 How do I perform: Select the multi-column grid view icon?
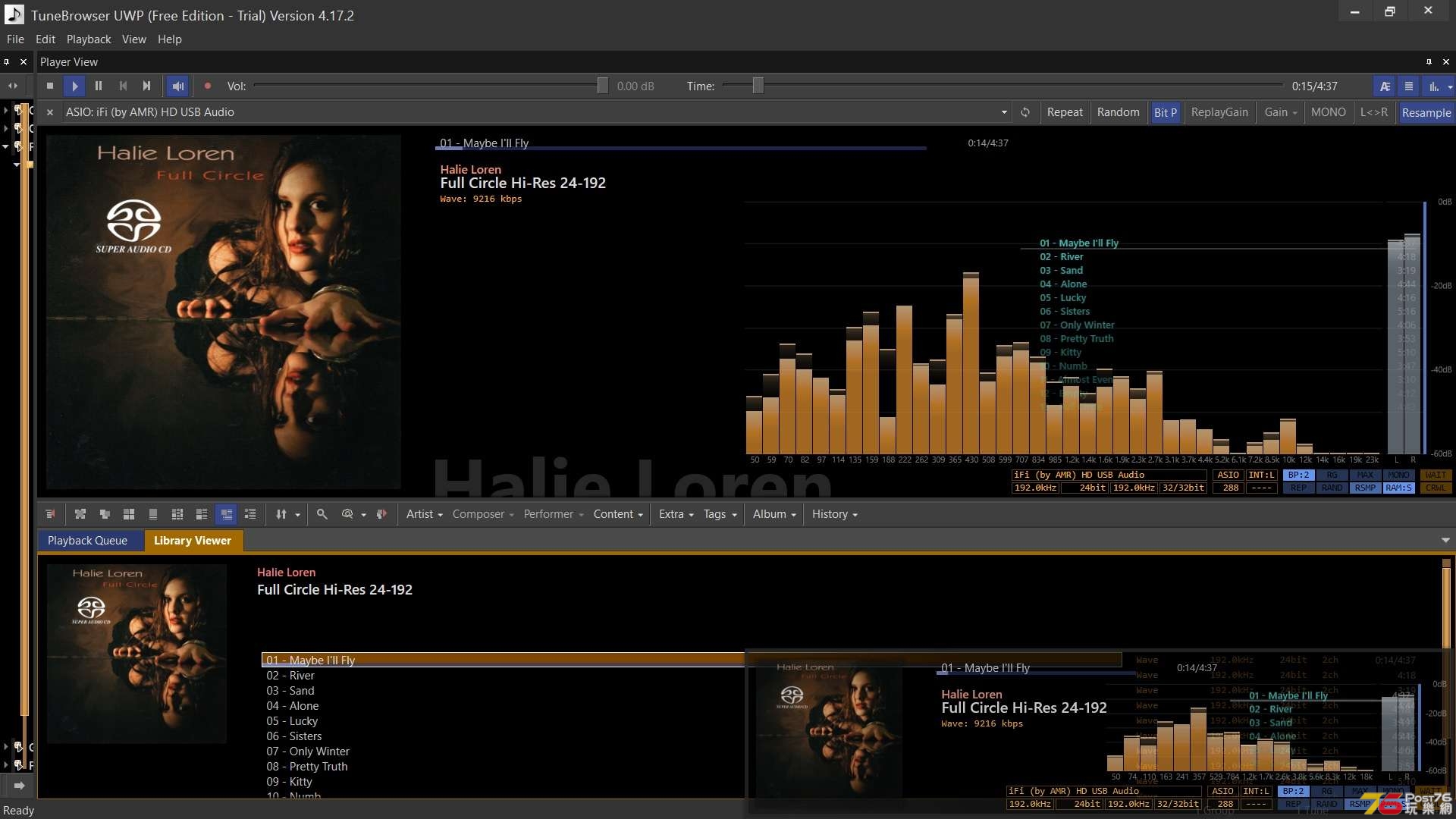click(x=177, y=514)
